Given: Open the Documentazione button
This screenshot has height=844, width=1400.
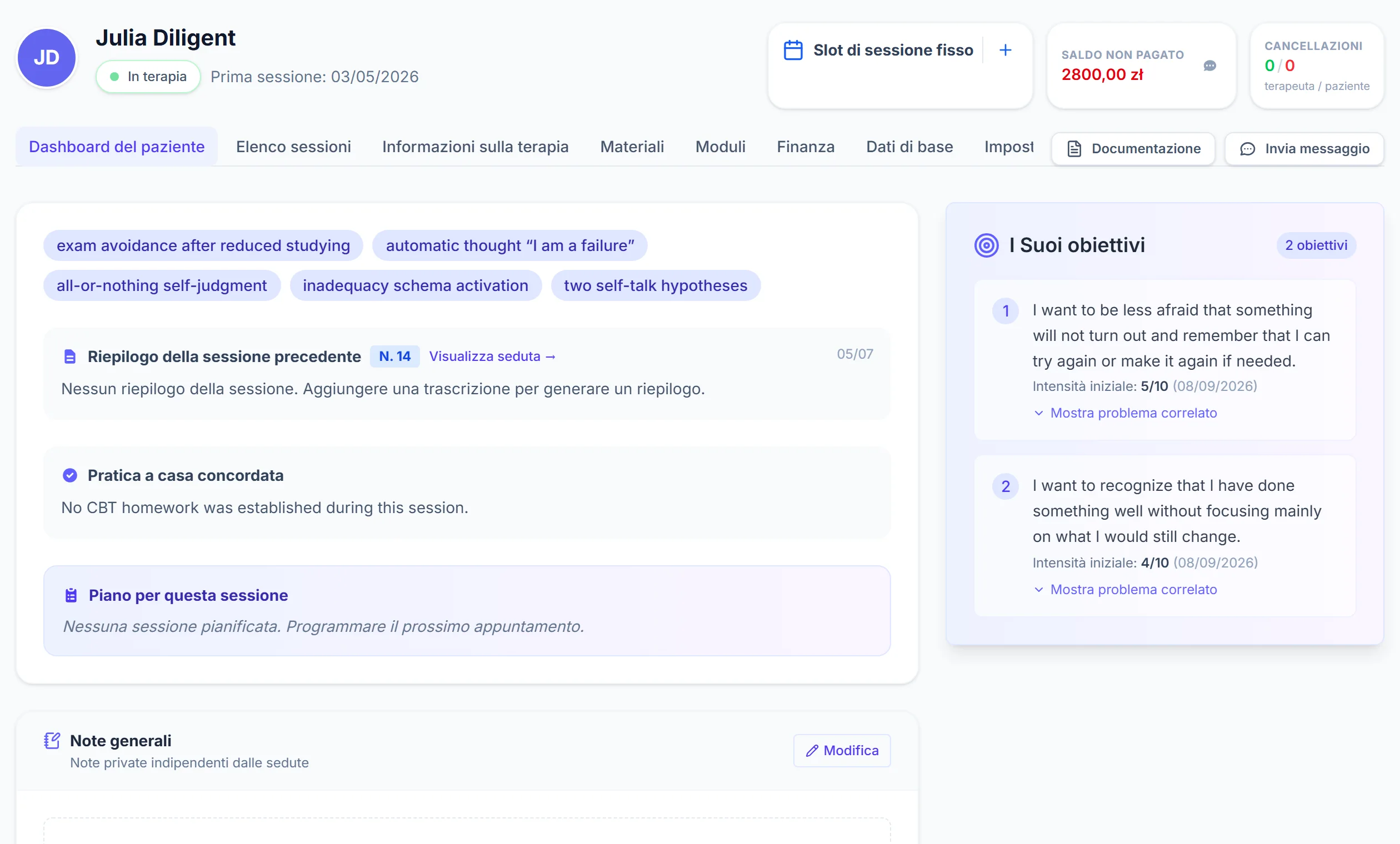Looking at the screenshot, I should [x=1133, y=149].
